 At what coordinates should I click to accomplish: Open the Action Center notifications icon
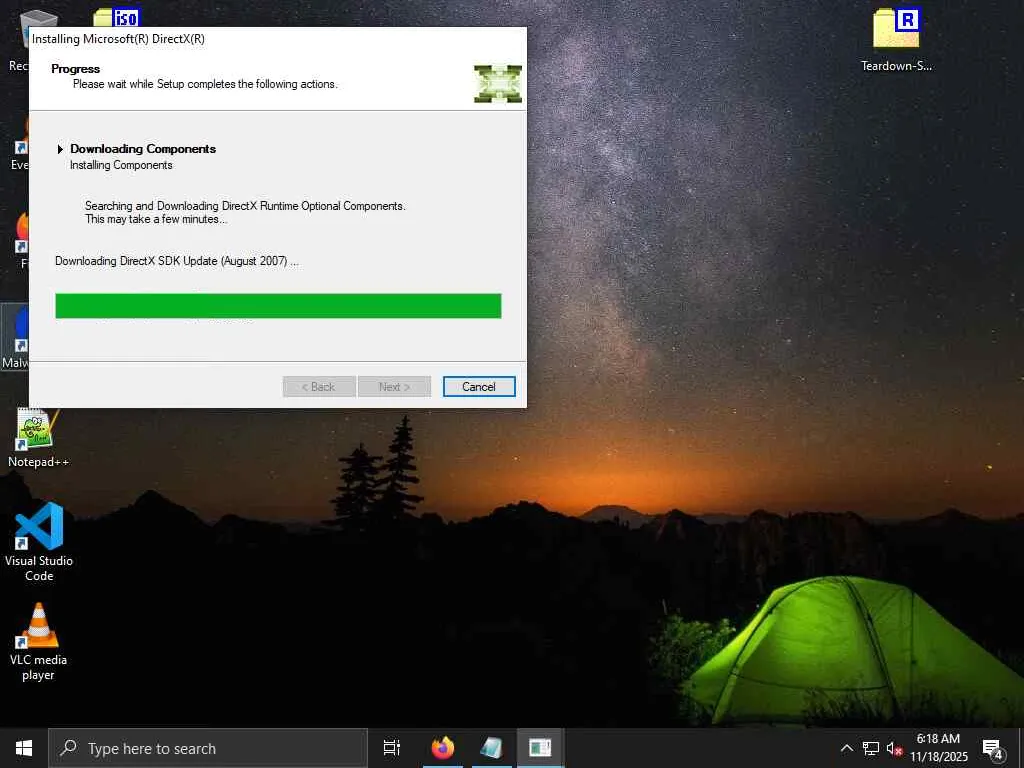(x=993, y=748)
